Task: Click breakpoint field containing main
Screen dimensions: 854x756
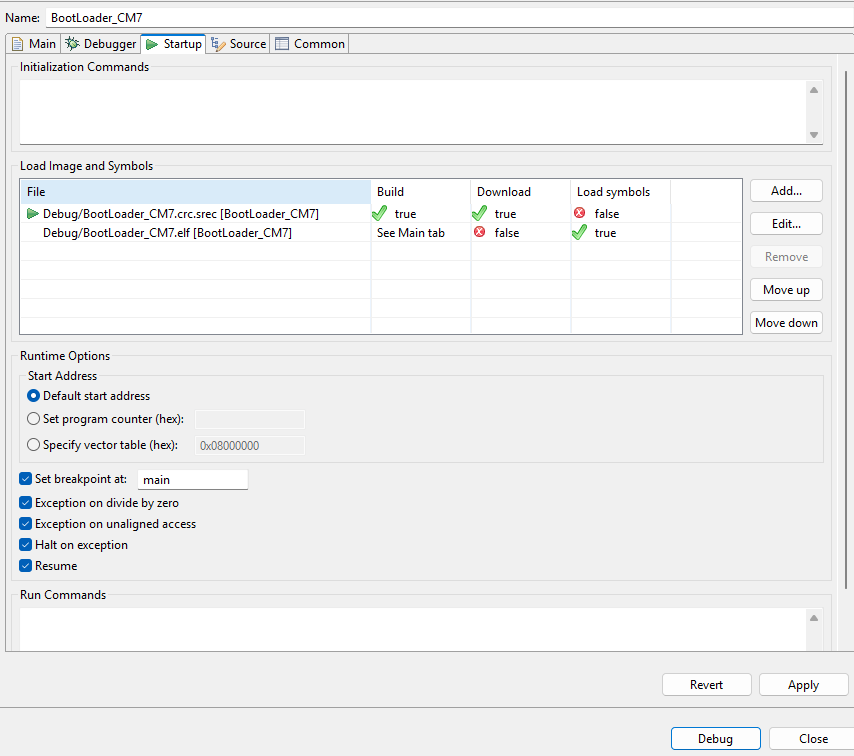Action: [193, 480]
